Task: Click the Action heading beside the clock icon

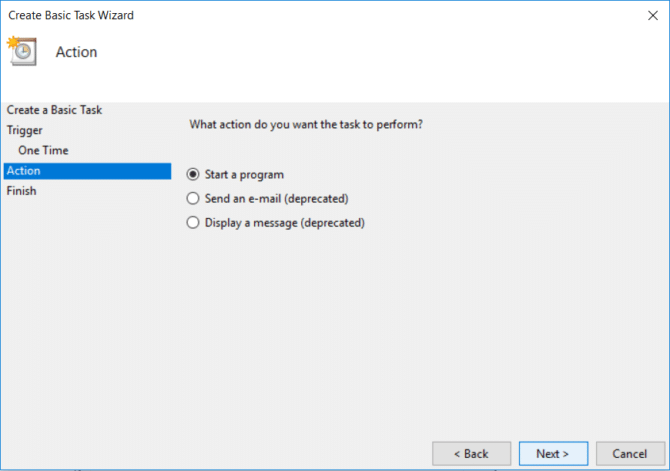Action: (x=76, y=52)
